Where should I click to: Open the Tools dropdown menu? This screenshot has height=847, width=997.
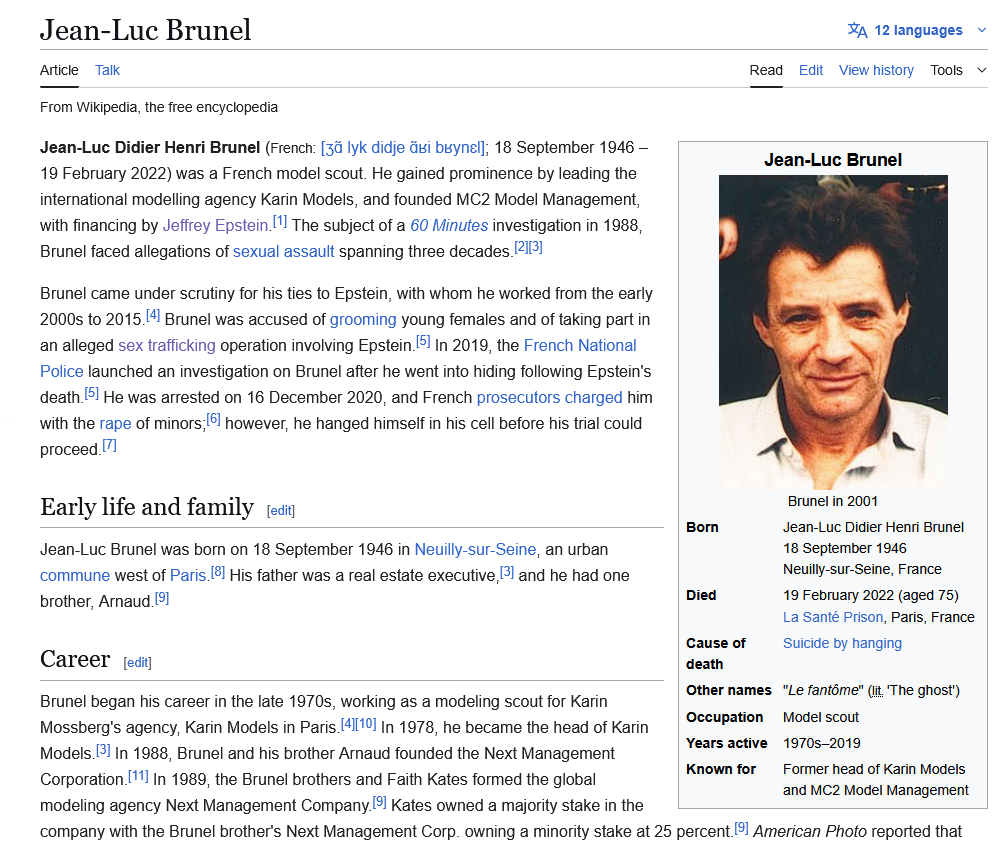click(x=958, y=70)
